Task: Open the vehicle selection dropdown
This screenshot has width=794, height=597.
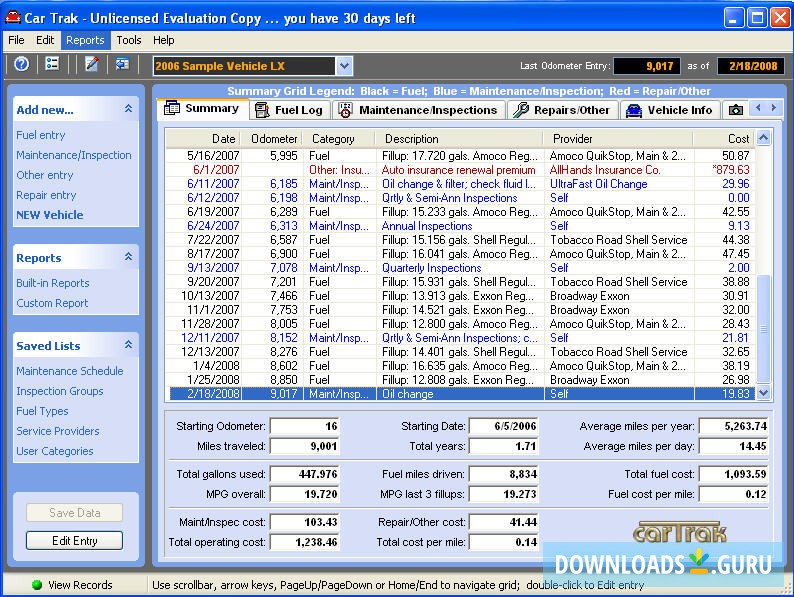Action: click(344, 66)
